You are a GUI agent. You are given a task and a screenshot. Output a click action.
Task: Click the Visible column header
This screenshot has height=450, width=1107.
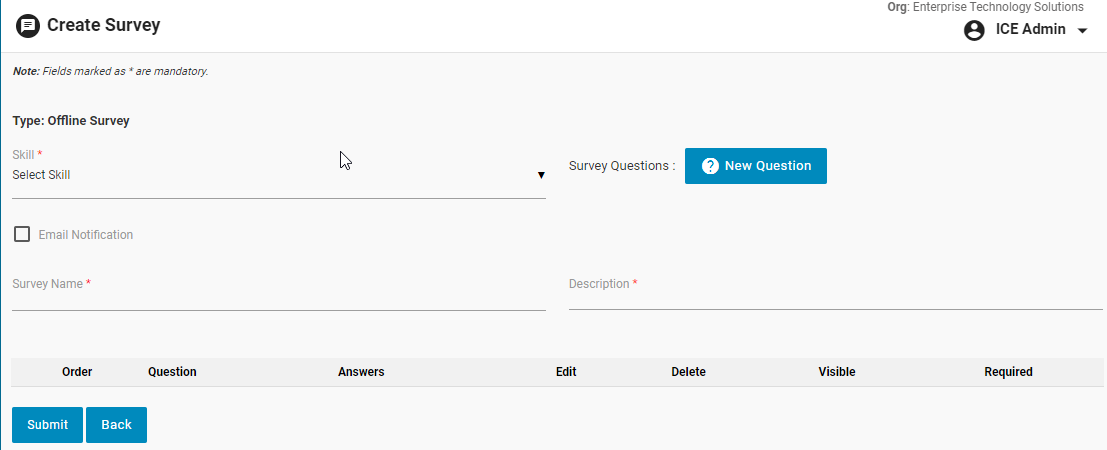[837, 372]
